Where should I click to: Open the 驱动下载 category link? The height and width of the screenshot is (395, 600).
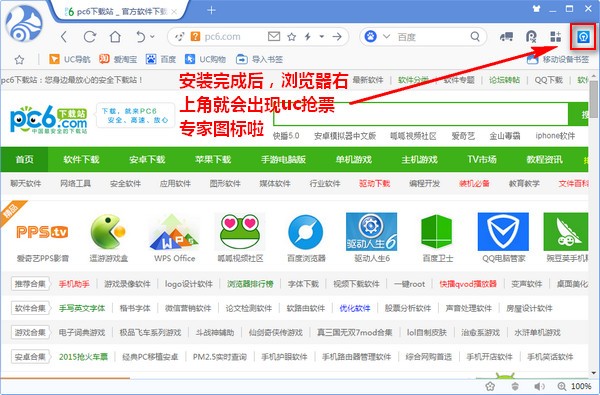tap(375, 184)
